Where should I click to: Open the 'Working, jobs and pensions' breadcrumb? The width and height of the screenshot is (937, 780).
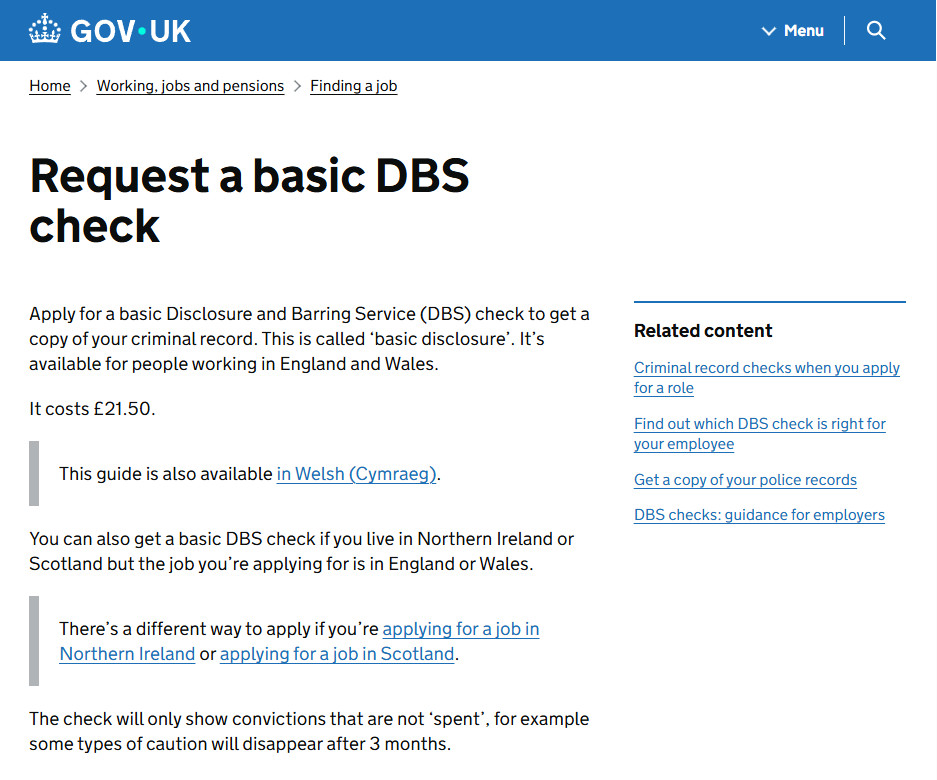pyautogui.click(x=190, y=86)
